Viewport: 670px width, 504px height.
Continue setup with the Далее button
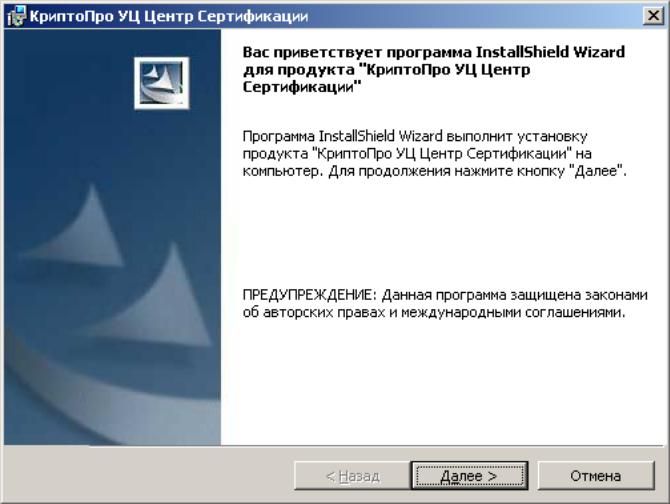[x=469, y=475]
